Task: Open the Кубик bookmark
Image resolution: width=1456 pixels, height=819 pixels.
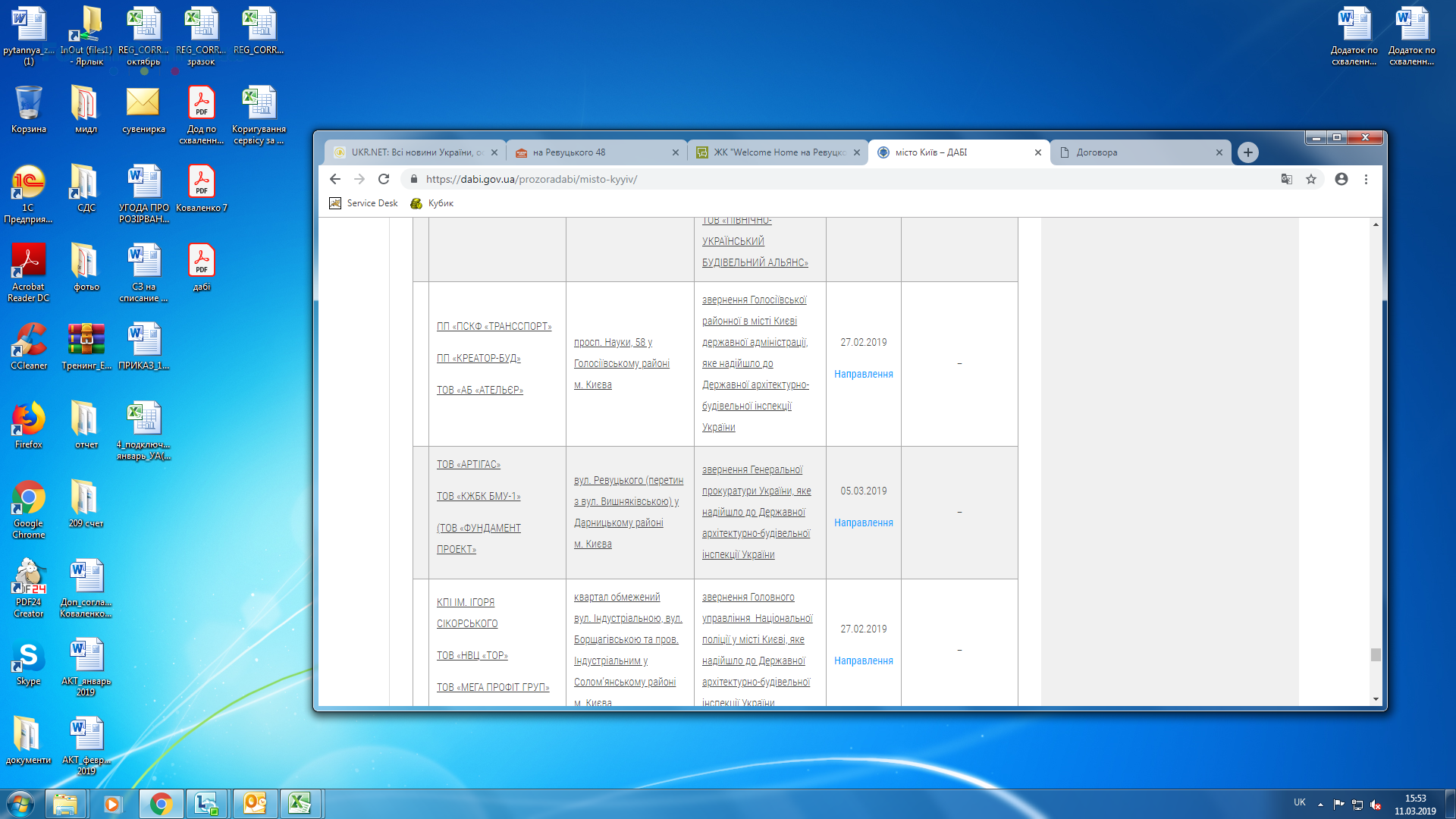Action: click(x=432, y=203)
